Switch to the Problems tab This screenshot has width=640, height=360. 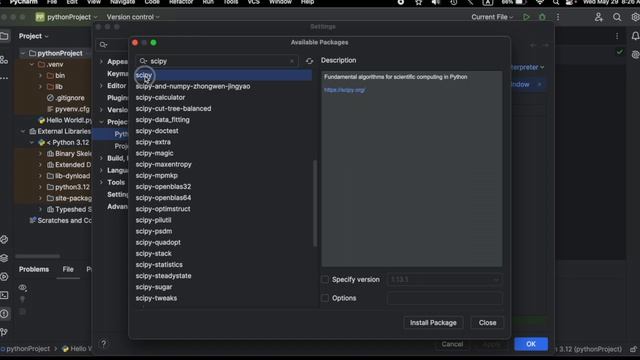[x=34, y=269]
